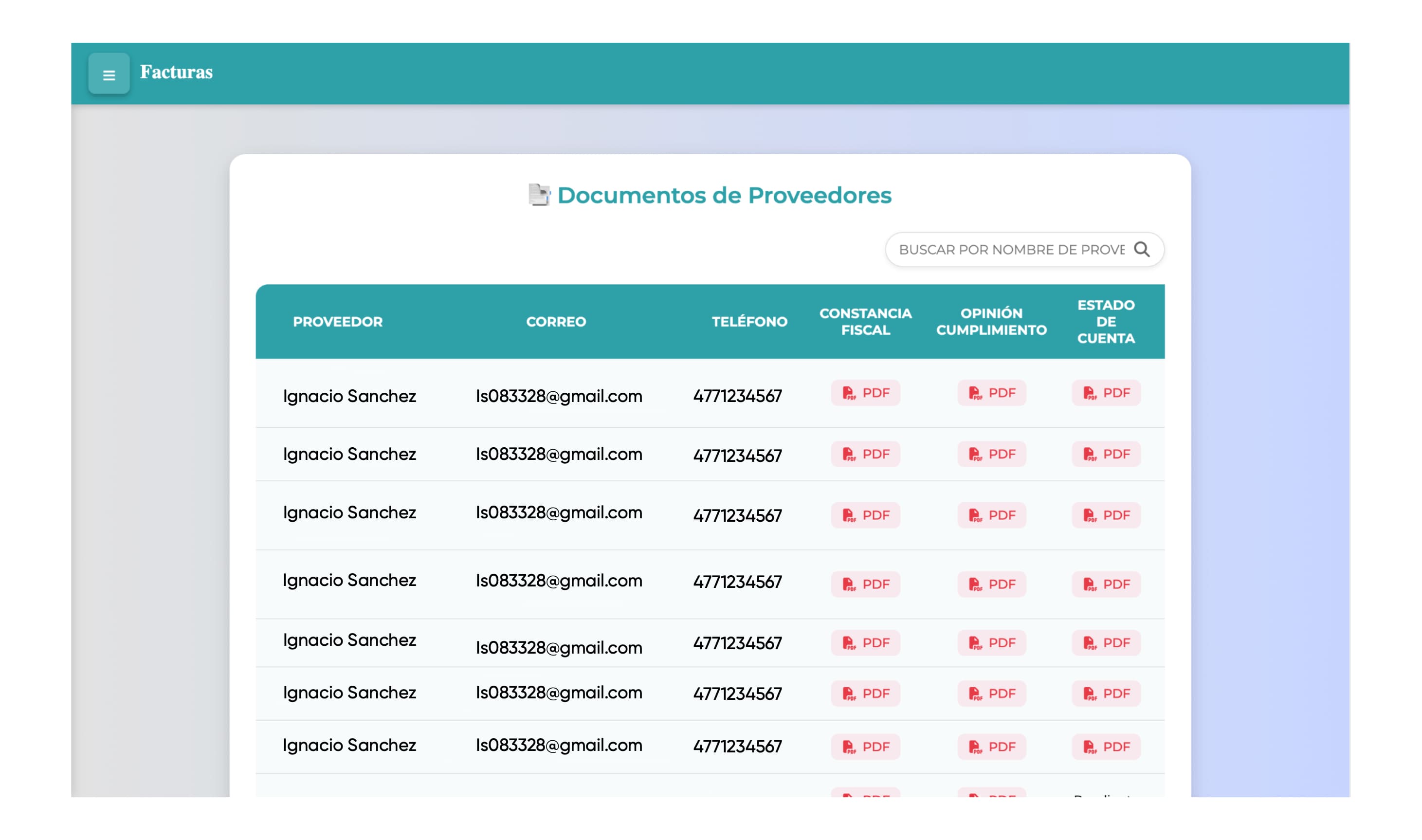Click Is083328@gmail.com email in the first row
The width and height of the screenshot is (1422, 840).
(x=559, y=396)
